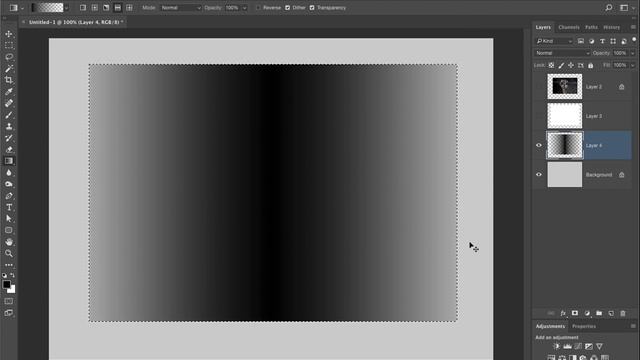Select the Gradient tool in toolbar
640x360 pixels.
tap(9, 161)
